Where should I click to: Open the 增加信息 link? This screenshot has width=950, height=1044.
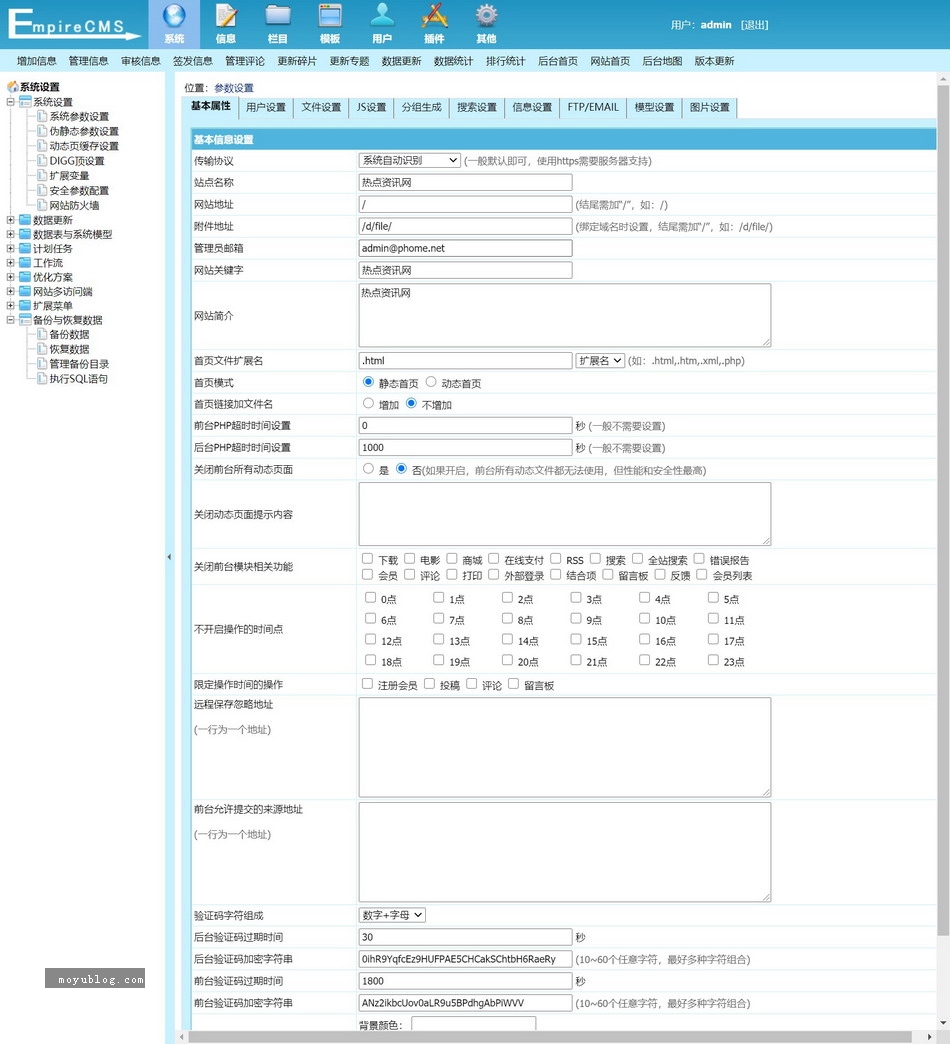(x=37, y=61)
